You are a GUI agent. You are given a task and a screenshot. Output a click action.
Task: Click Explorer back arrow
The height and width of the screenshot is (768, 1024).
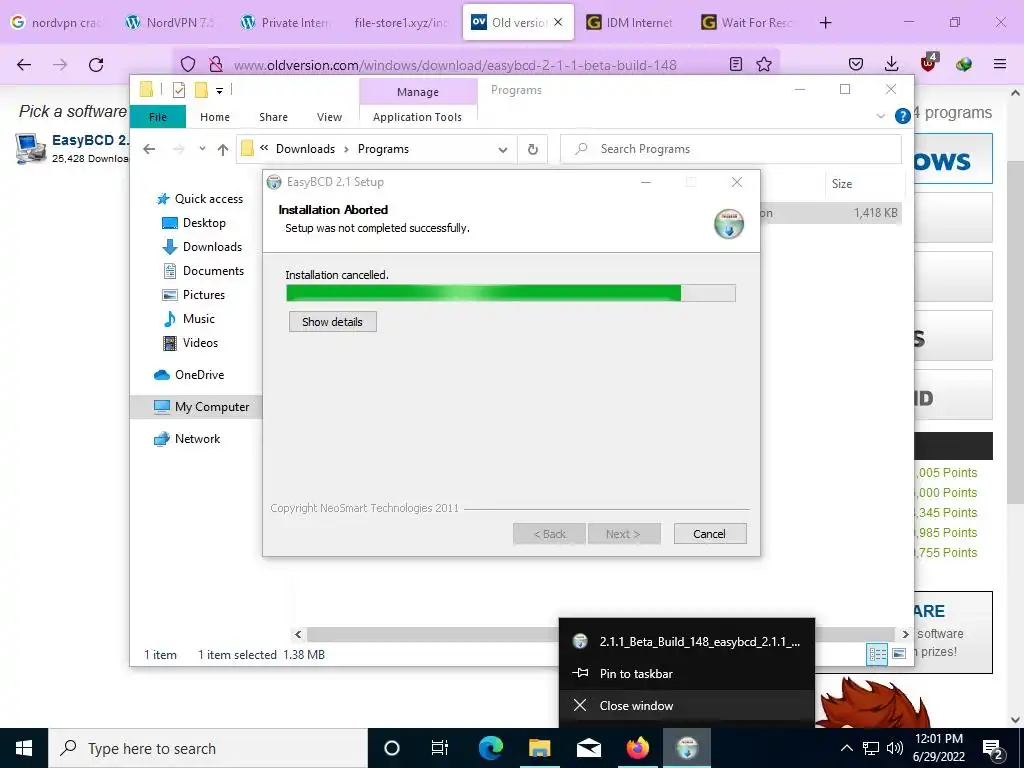point(149,149)
